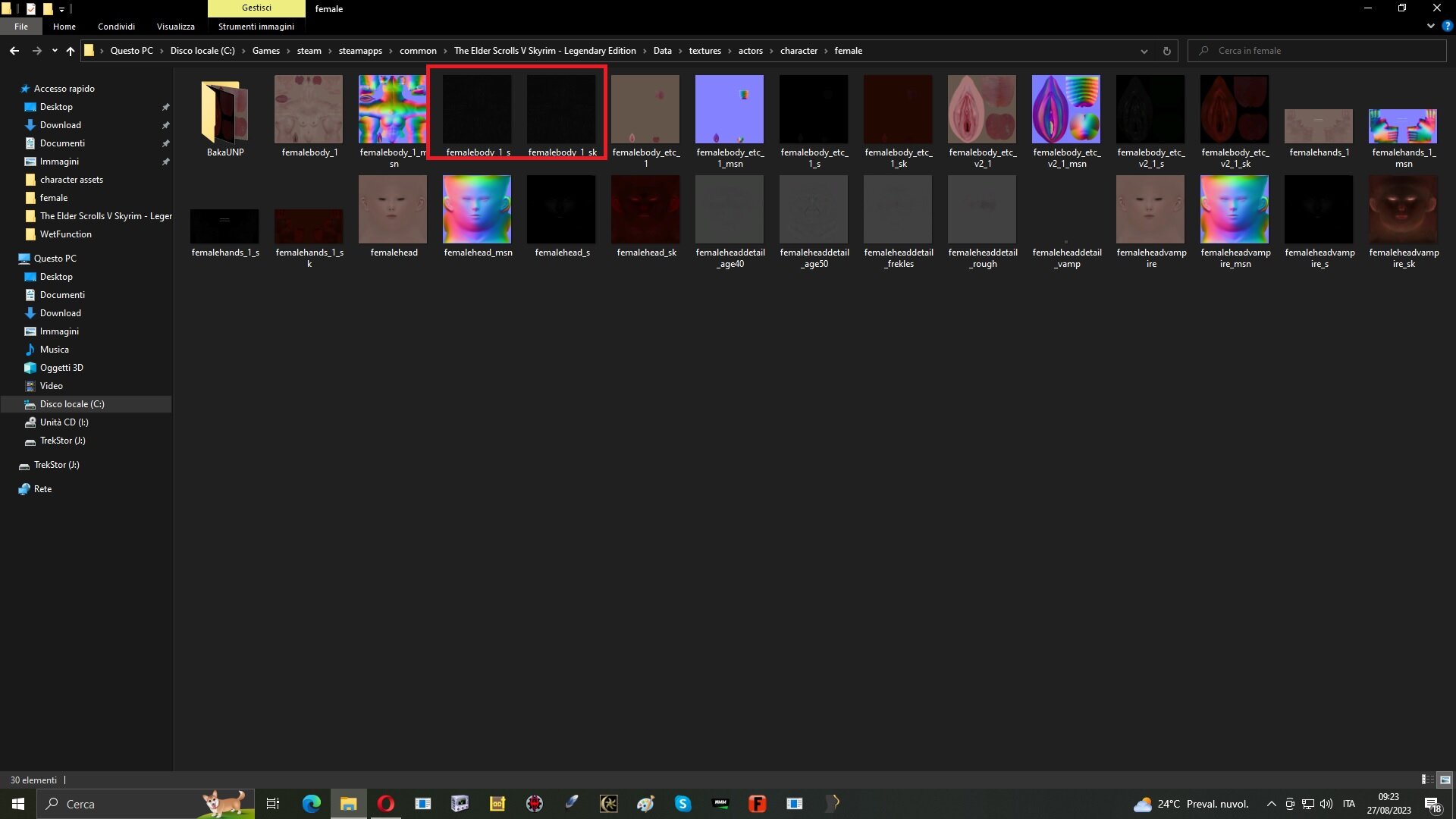Click the Back navigation arrow
This screenshot has height=819, width=1456.
click(14, 51)
